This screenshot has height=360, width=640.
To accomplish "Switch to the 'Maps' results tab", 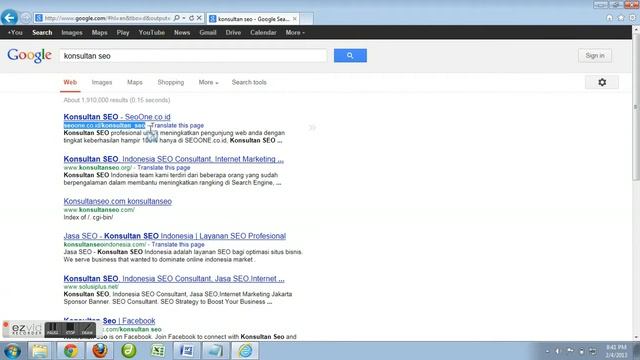I will (135, 82).
